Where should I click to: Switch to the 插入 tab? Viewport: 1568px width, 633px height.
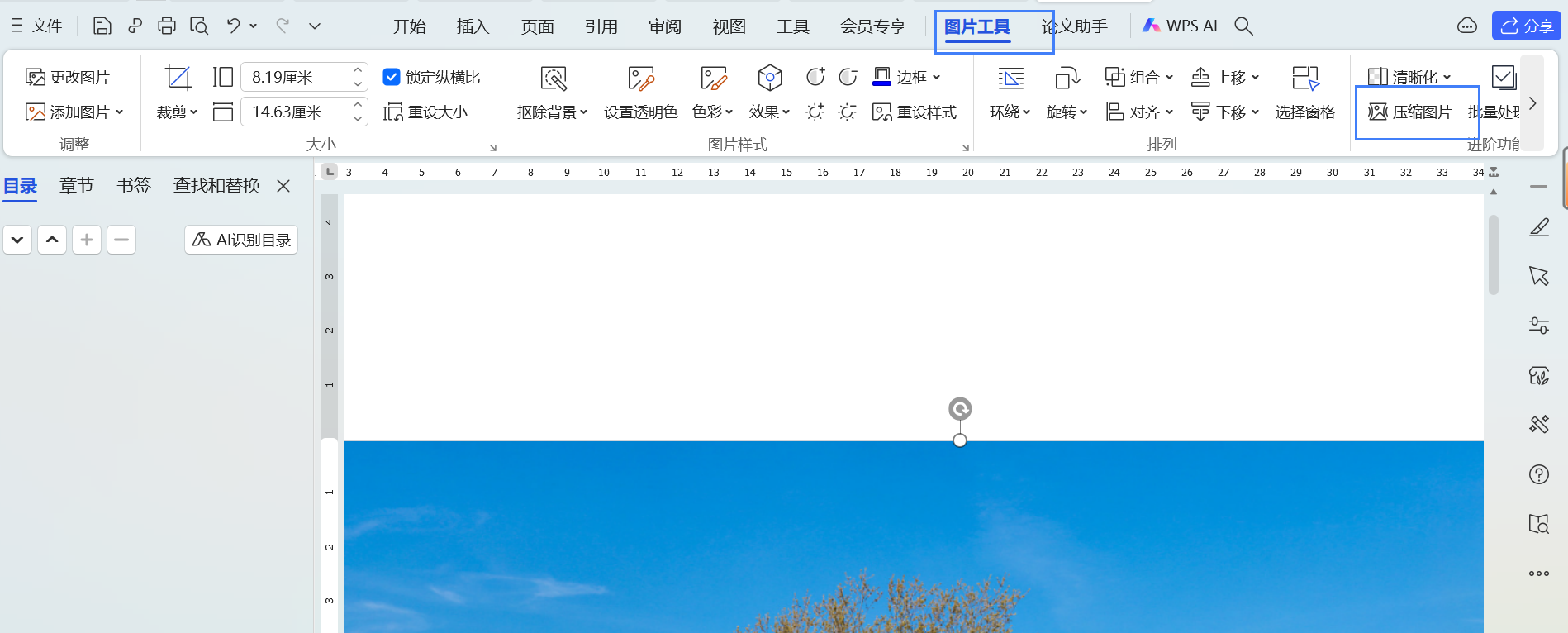click(x=473, y=26)
